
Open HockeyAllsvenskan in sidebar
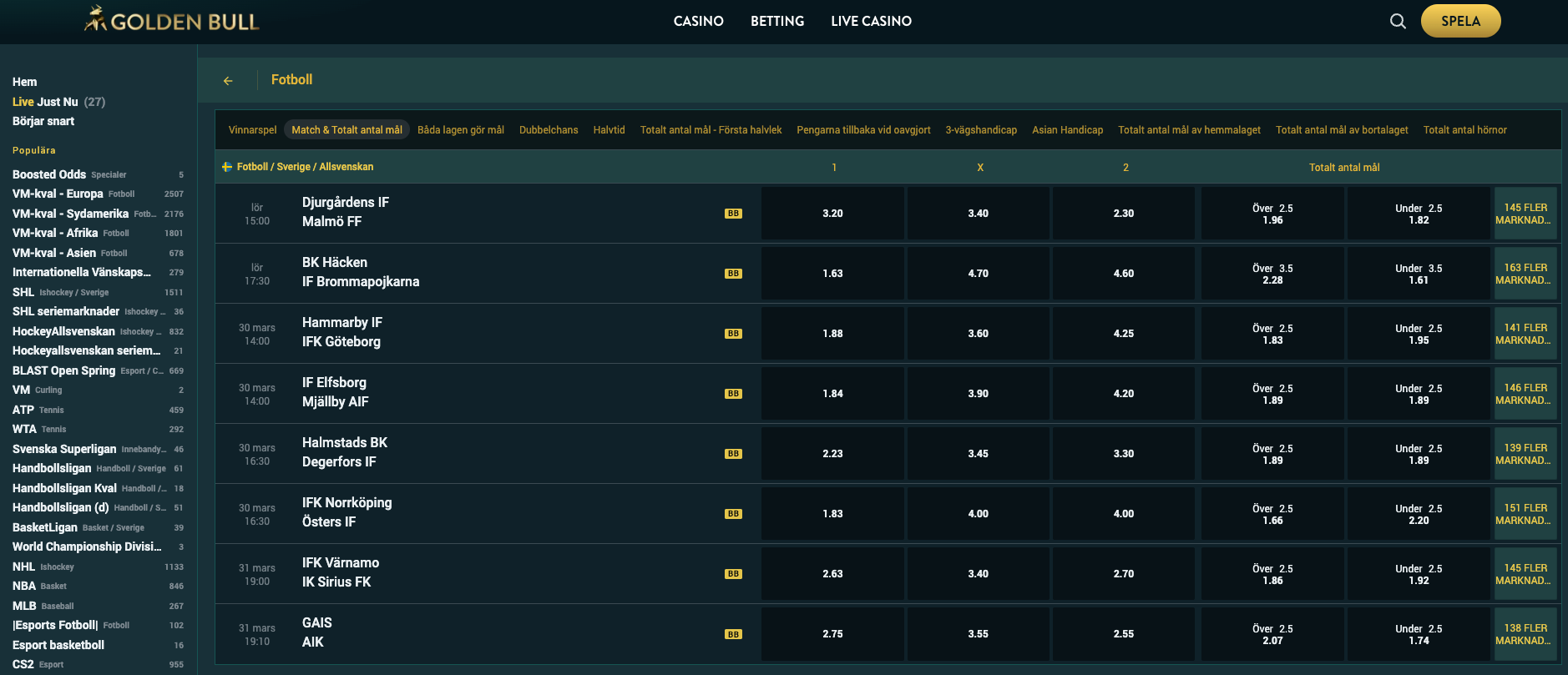click(x=98, y=331)
